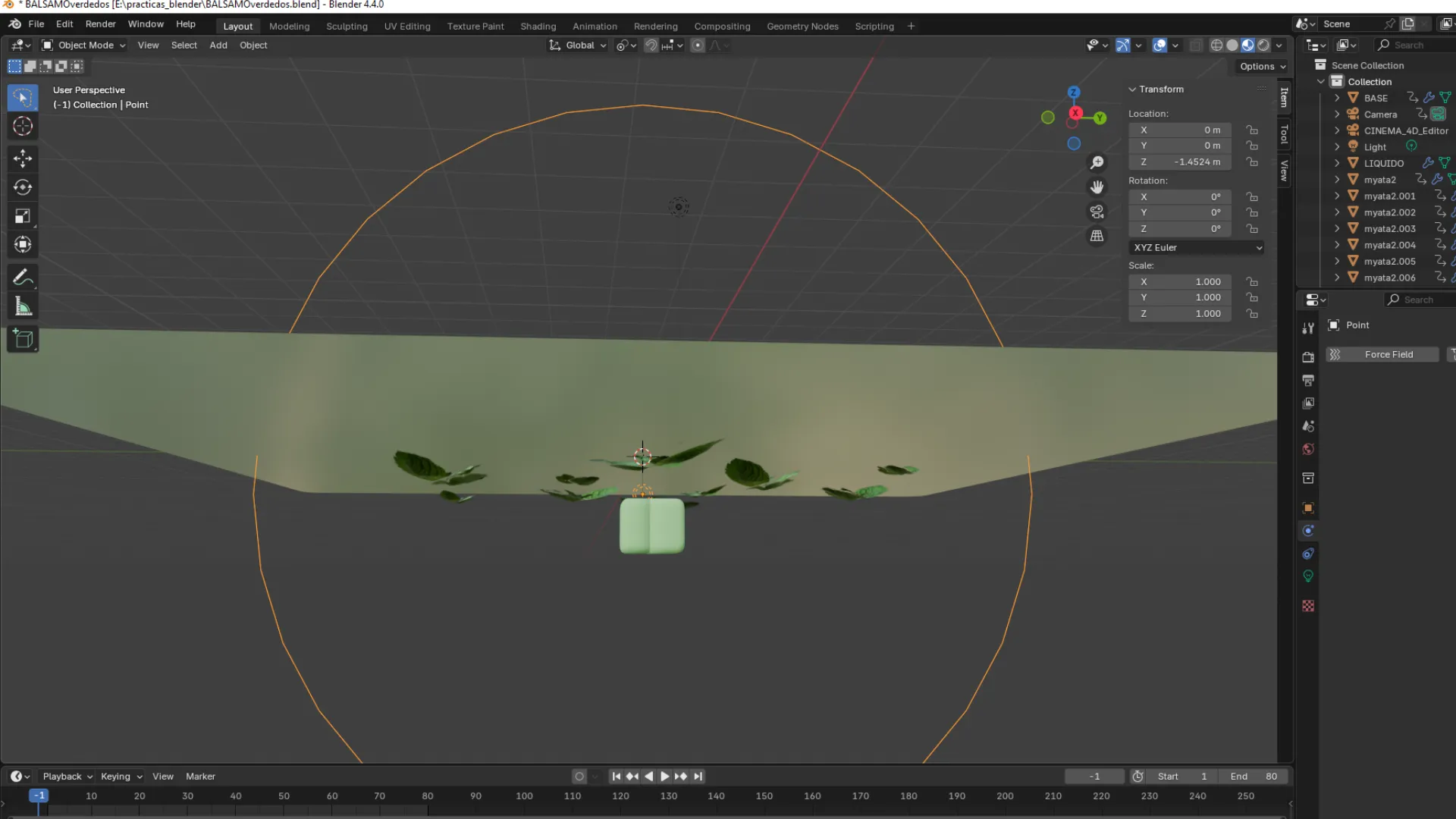Switch to the Shading workspace tab
1456x819 pixels.
[x=538, y=27]
